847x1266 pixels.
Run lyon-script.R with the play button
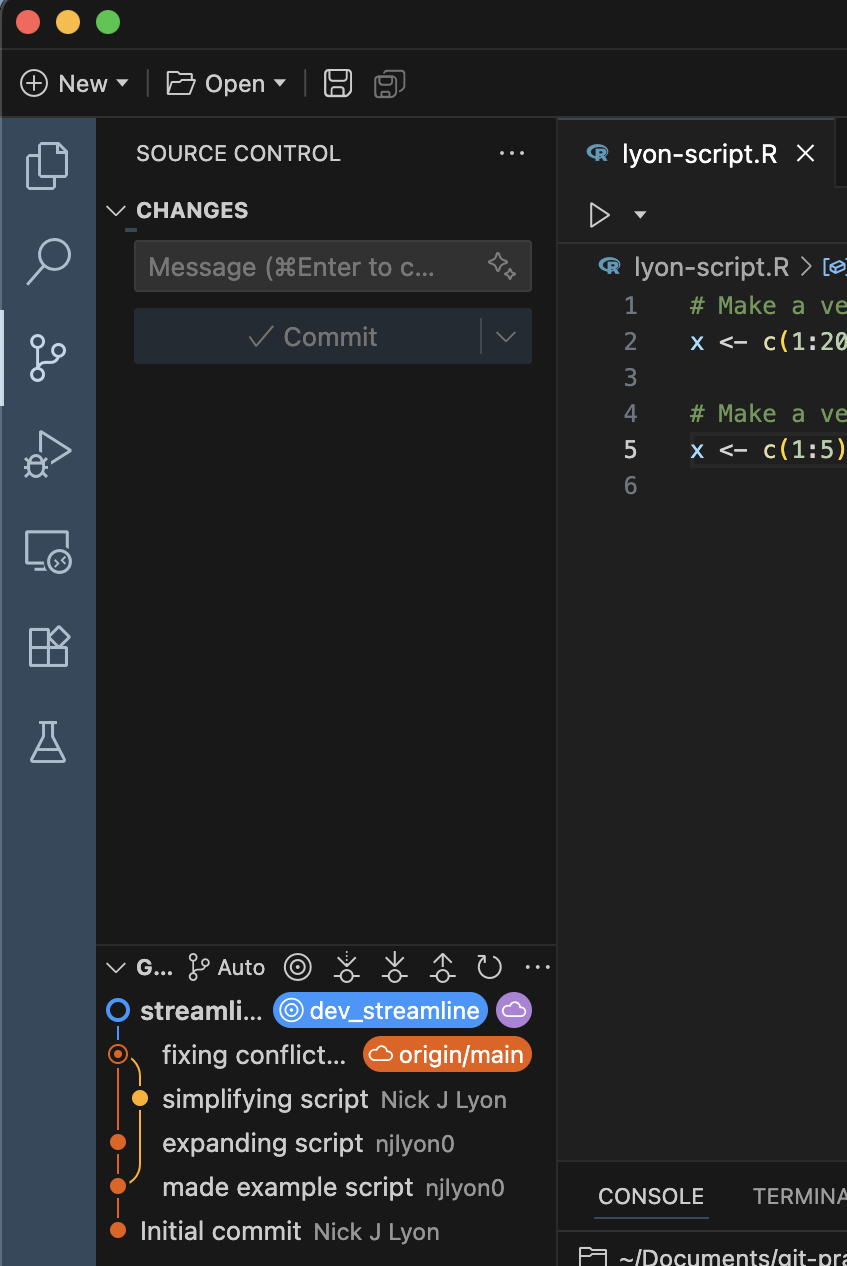[x=599, y=214]
